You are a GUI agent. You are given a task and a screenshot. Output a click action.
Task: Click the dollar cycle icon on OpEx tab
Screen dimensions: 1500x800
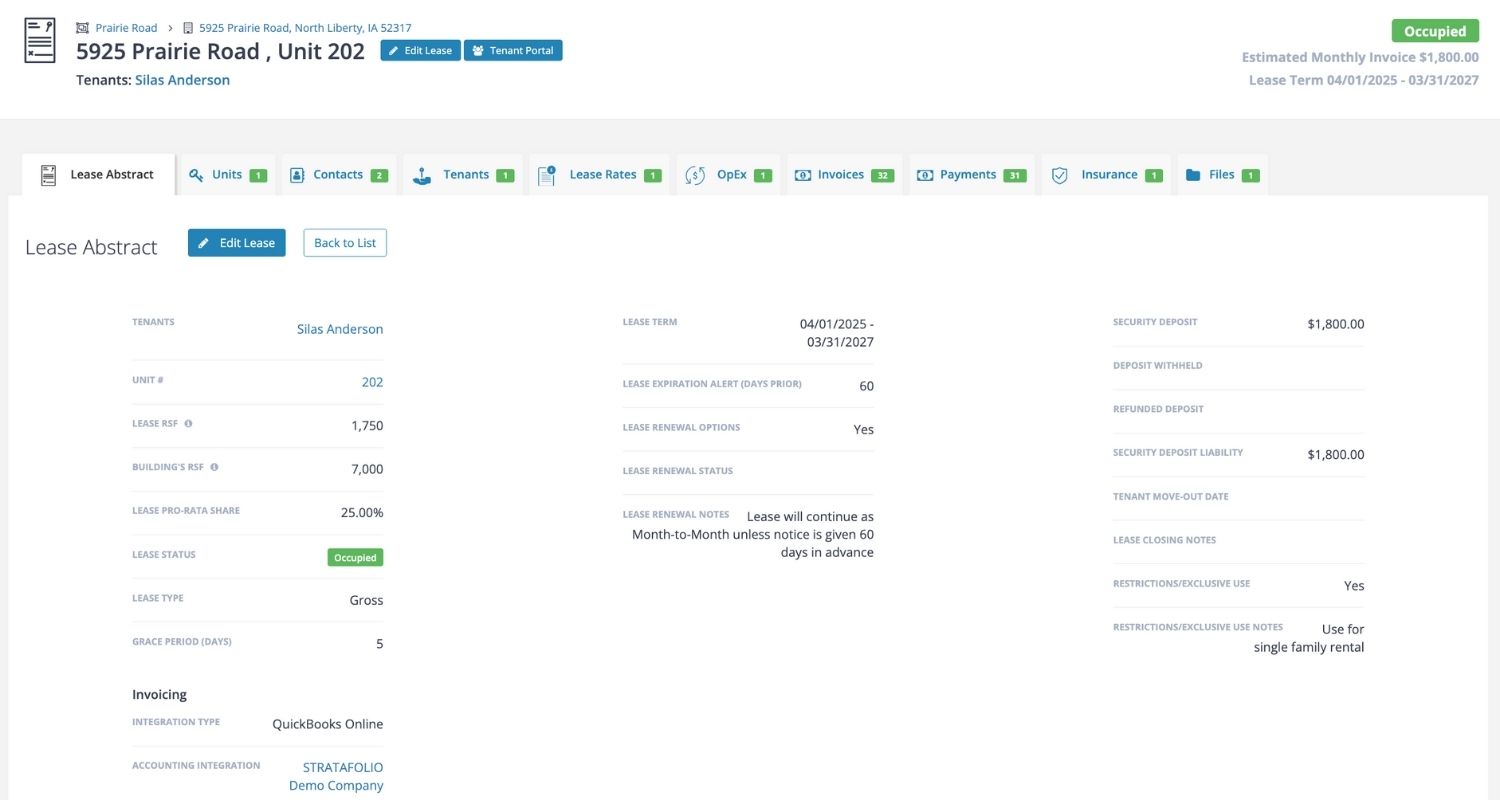(x=695, y=175)
